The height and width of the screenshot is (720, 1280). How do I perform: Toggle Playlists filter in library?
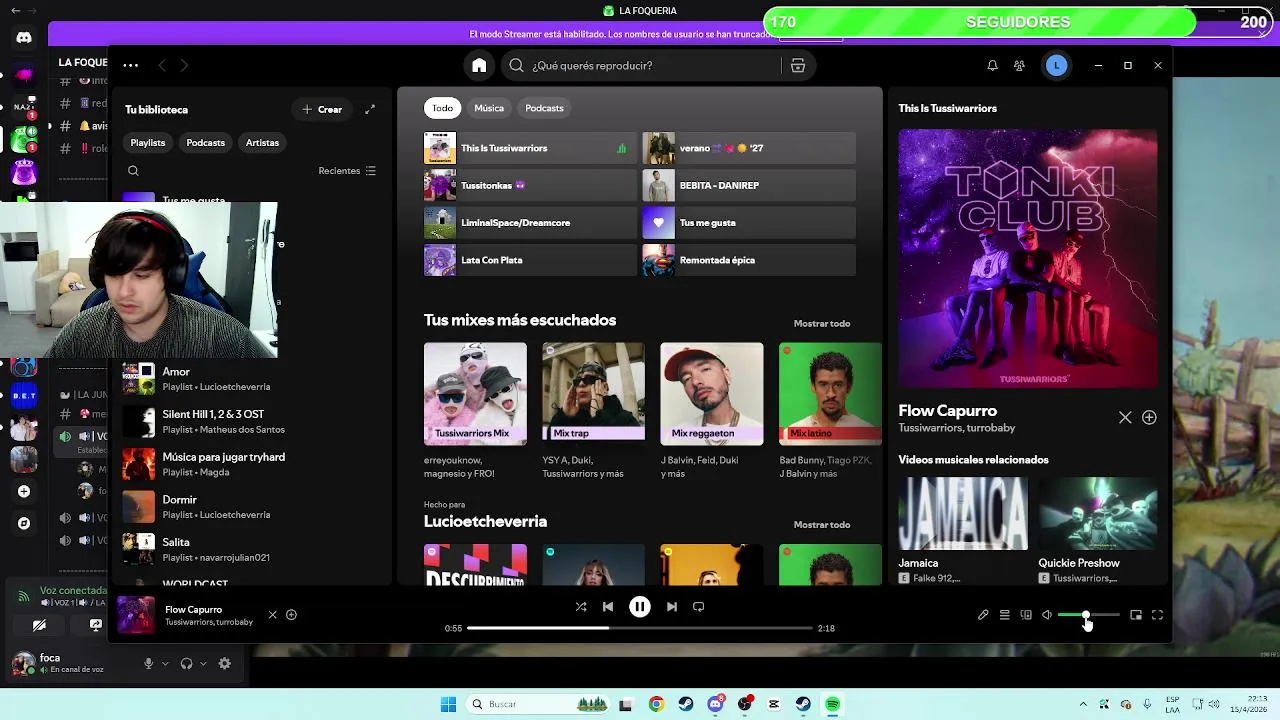(x=148, y=142)
